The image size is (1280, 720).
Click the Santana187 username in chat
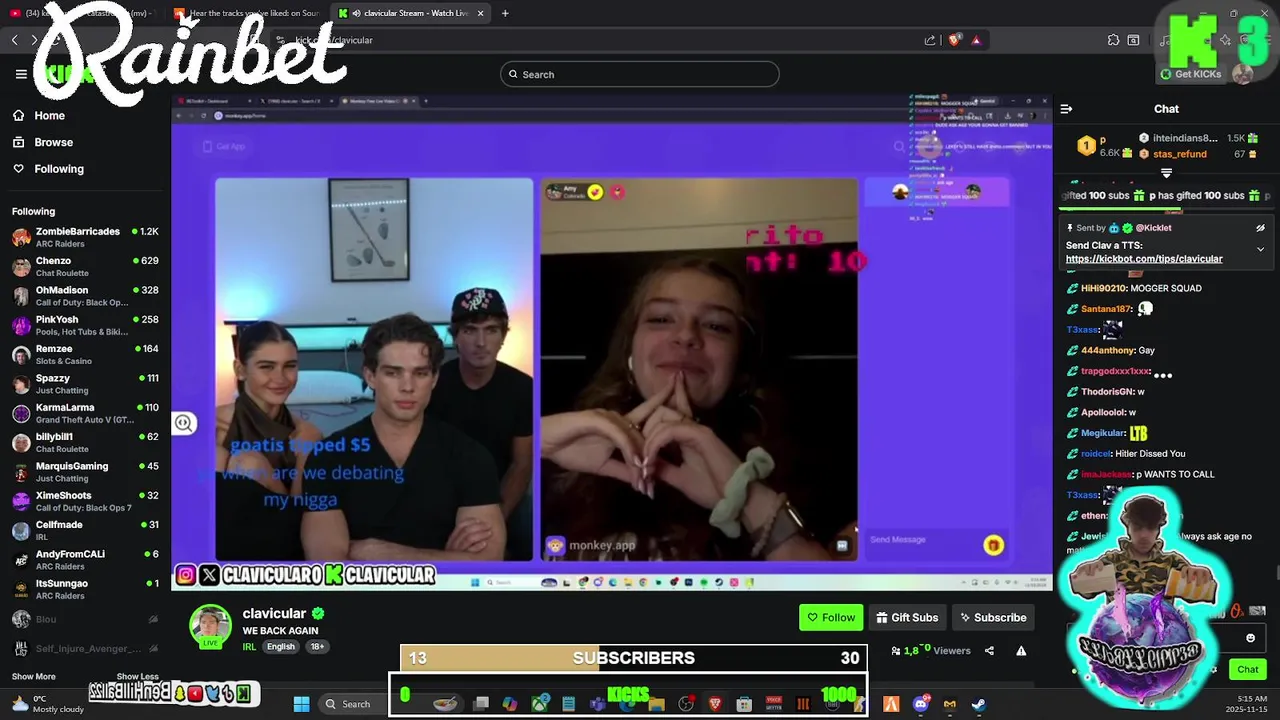[x=1106, y=309]
